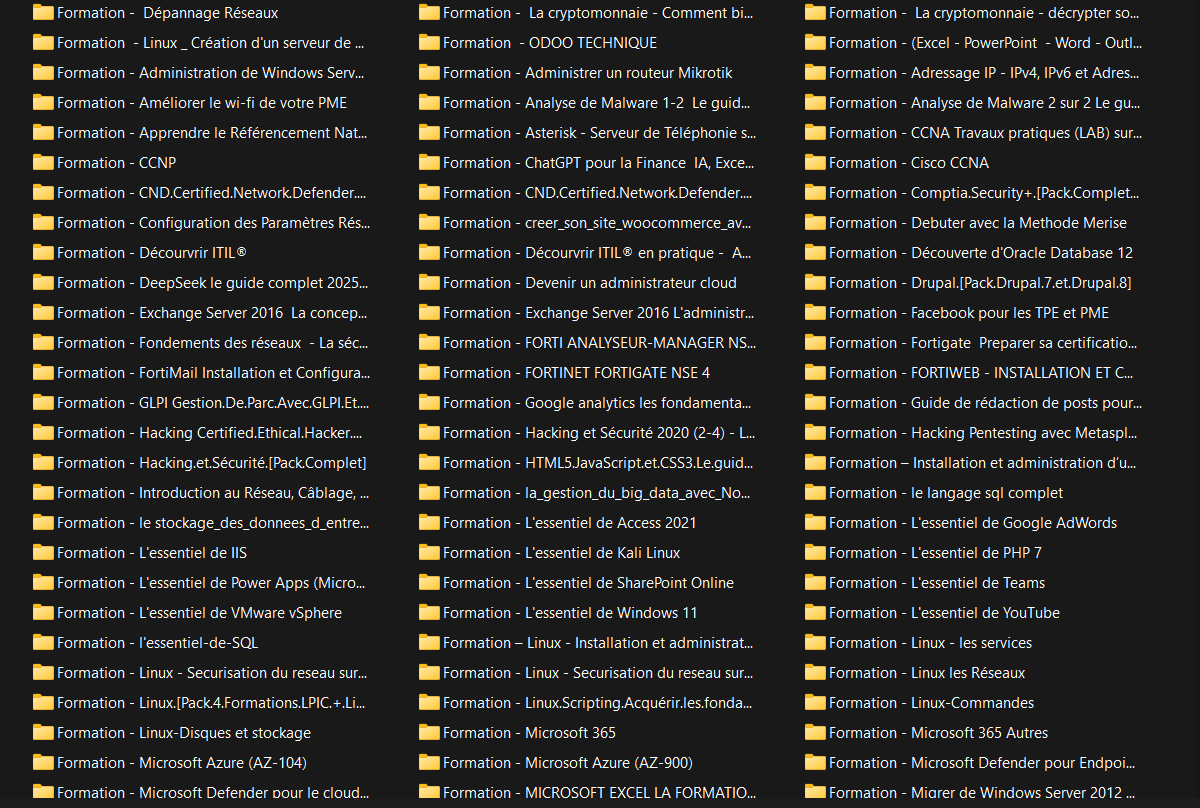
Task: Select the ChatGPT pour la Finance folder icon
Action: point(429,163)
